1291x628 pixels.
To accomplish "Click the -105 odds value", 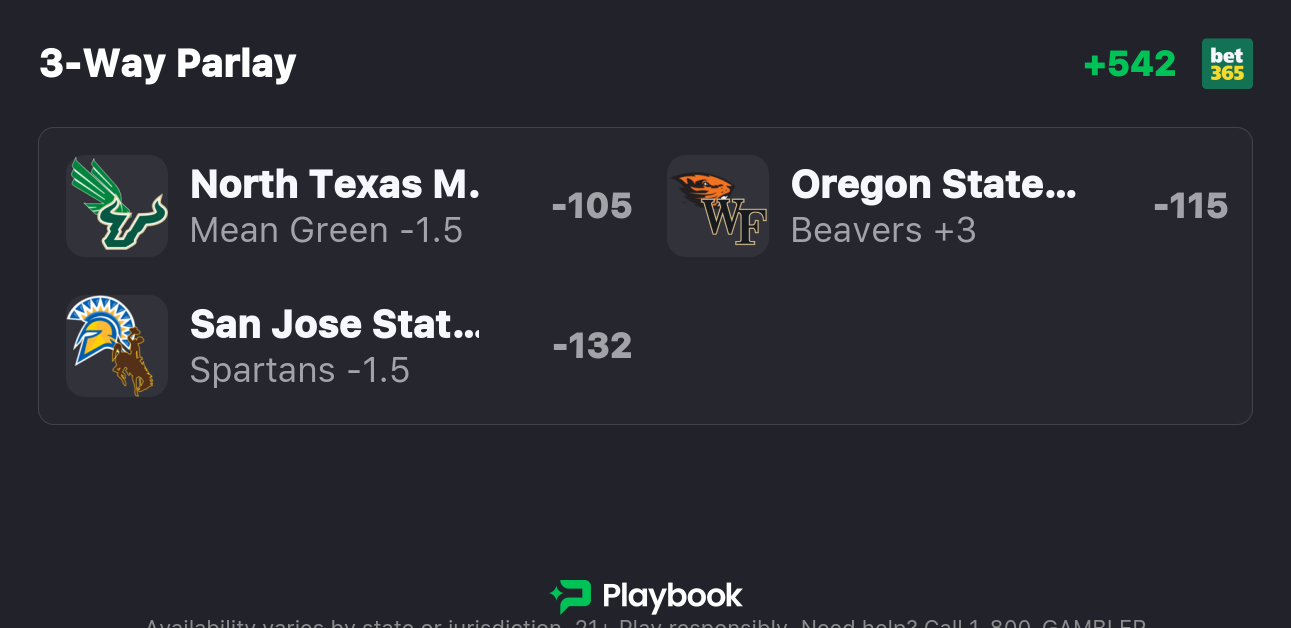I will [592, 206].
